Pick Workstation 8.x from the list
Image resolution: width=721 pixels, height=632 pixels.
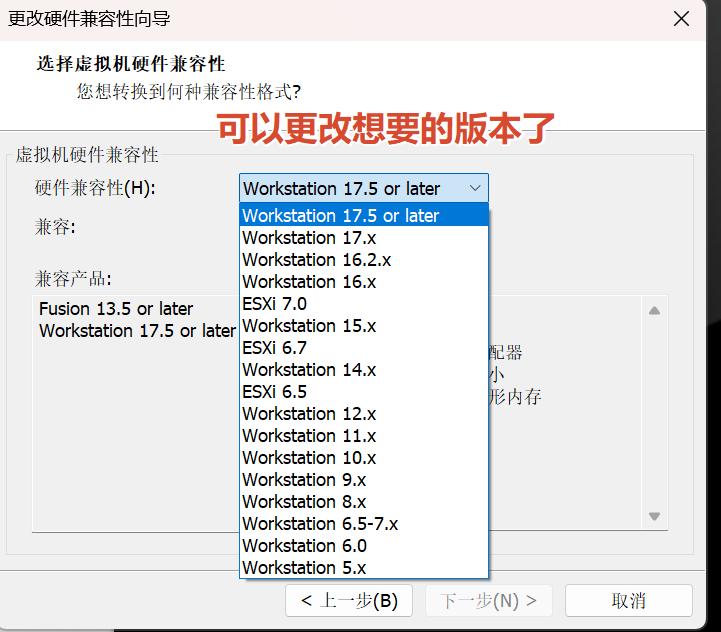(x=364, y=502)
